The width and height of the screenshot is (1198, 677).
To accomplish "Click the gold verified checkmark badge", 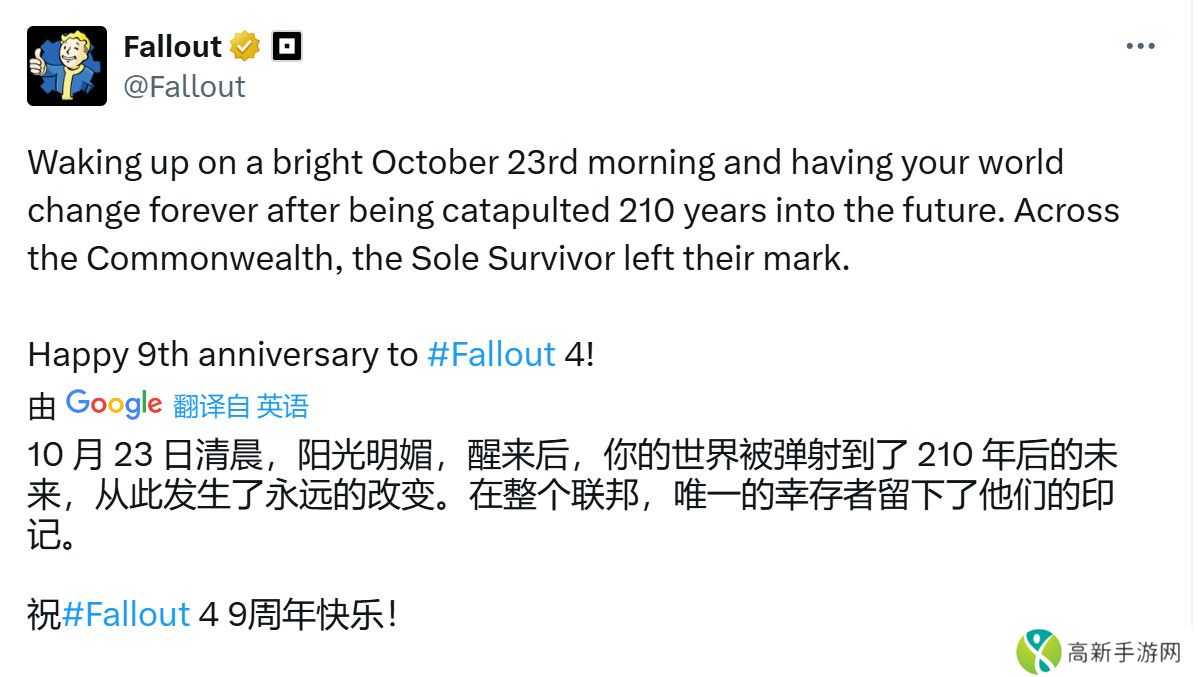I will [x=245, y=46].
